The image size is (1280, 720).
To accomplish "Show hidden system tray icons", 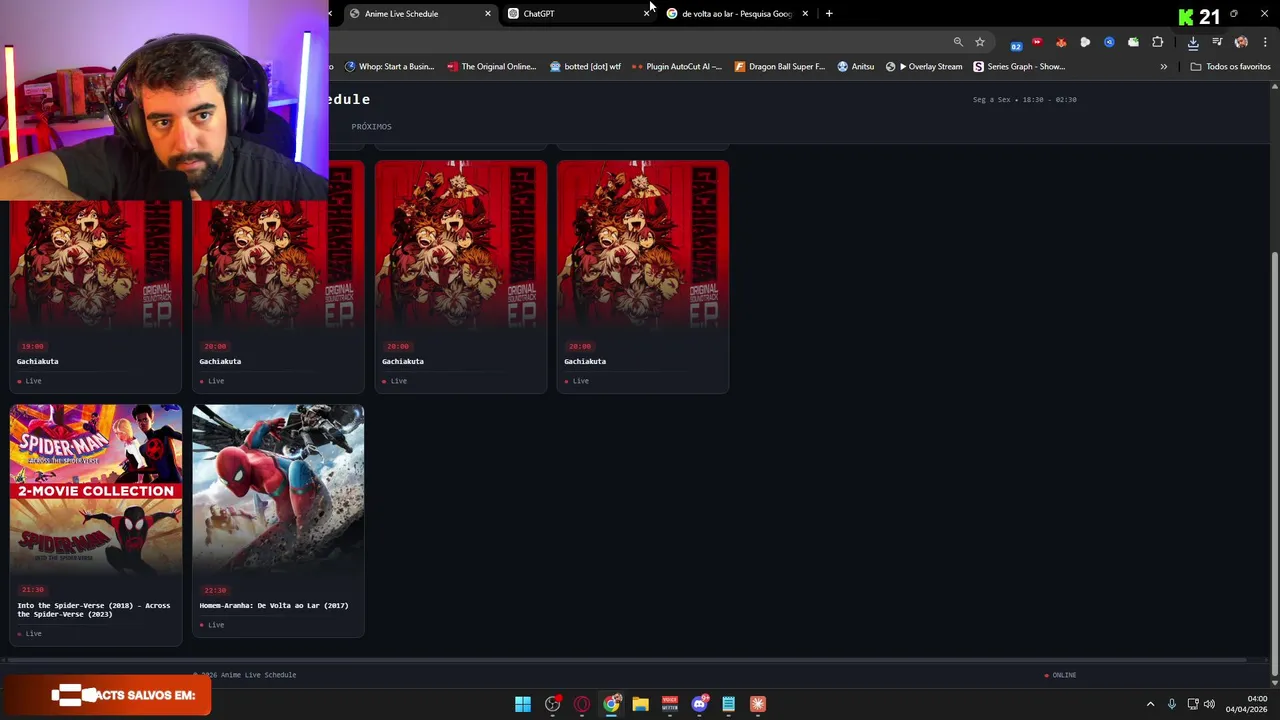I will (x=1150, y=704).
